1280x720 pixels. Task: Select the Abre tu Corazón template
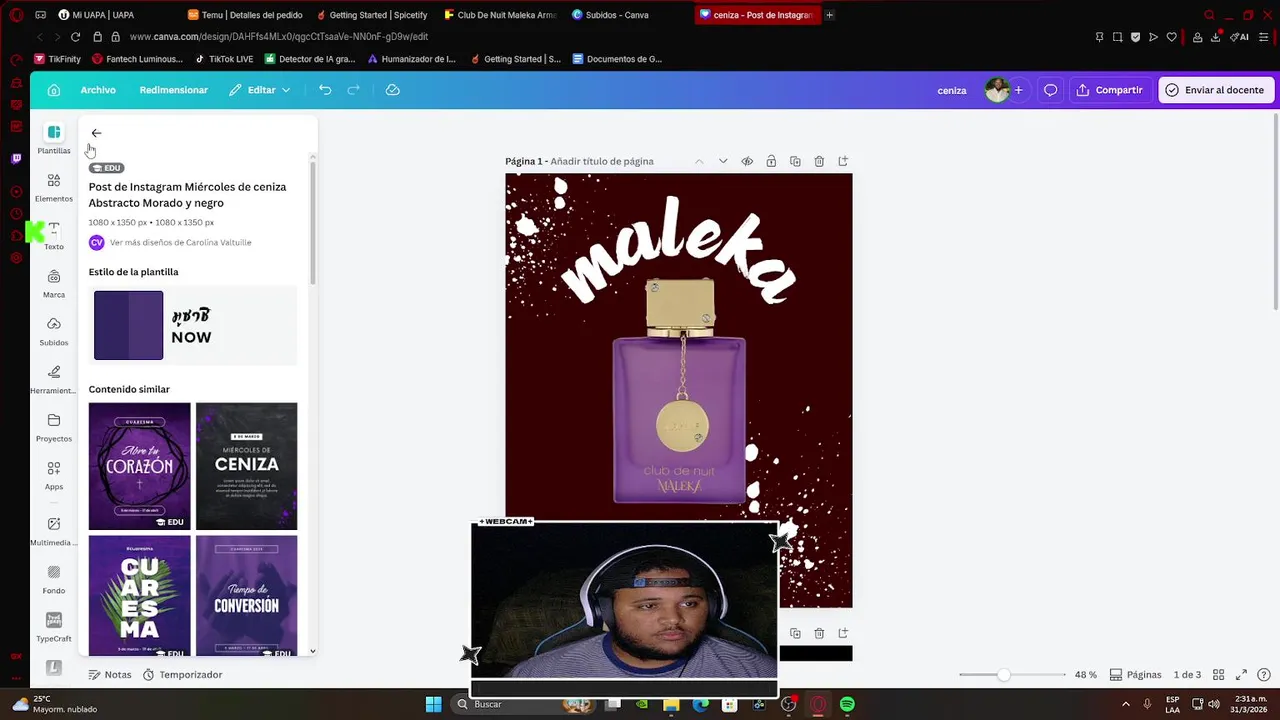[139, 466]
